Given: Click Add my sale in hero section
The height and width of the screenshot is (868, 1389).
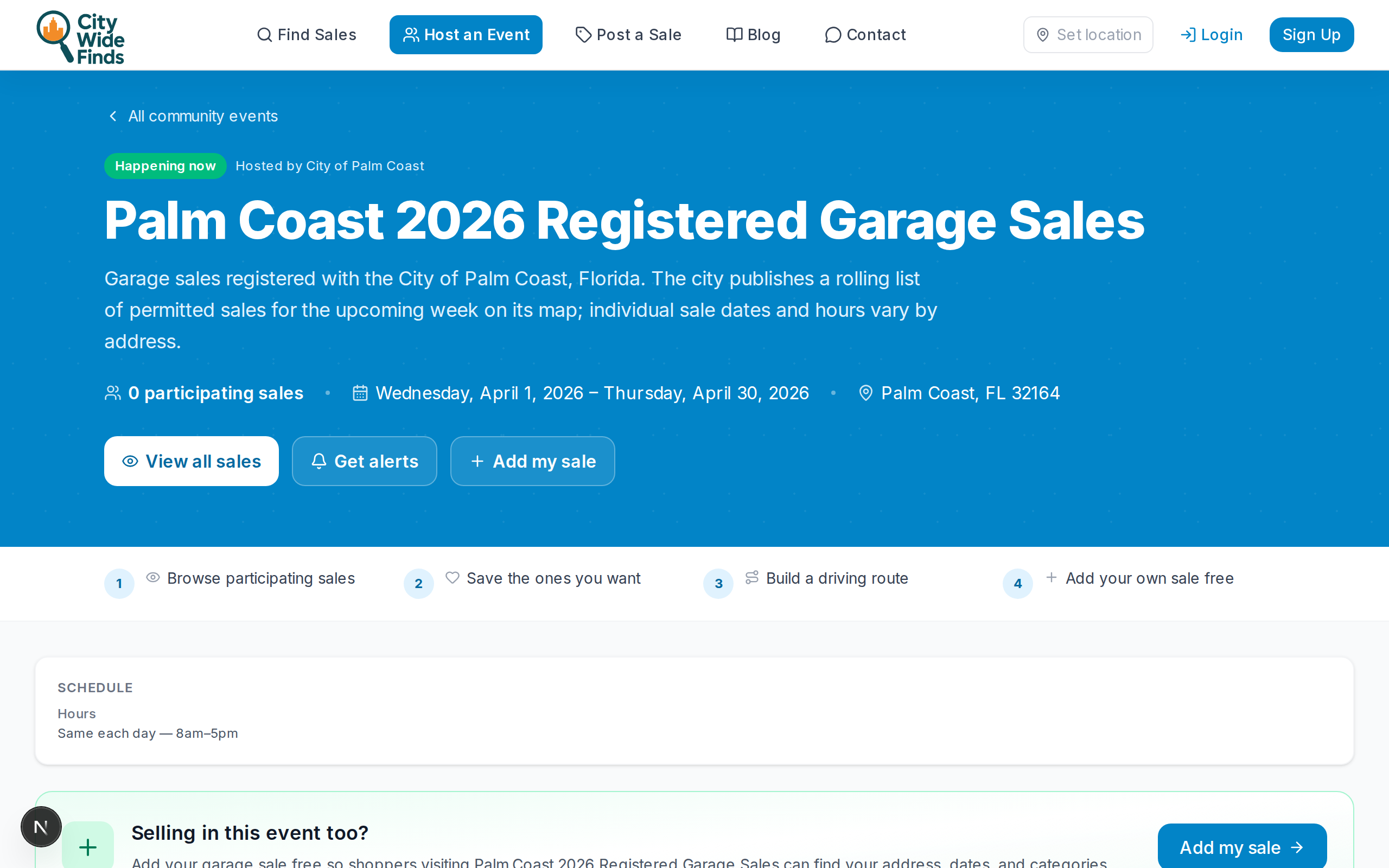Looking at the screenshot, I should pos(532,461).
